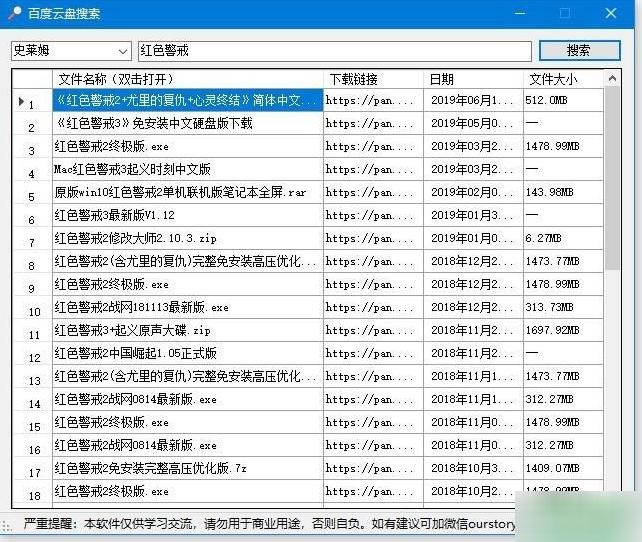Screen dimensions: 642x542
Task: Click the 2019年01月0... date in row 7
Action: [x=473, y=238]
